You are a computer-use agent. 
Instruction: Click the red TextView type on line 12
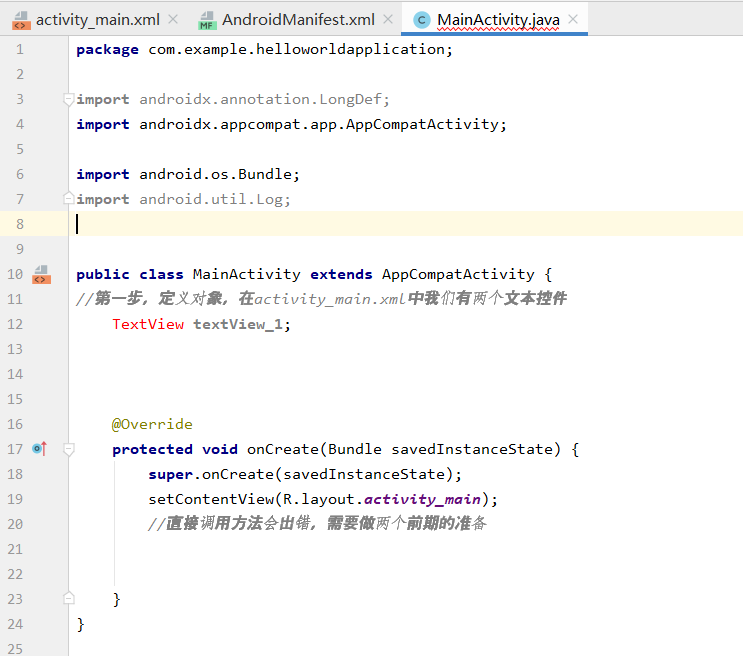[148, 324]
